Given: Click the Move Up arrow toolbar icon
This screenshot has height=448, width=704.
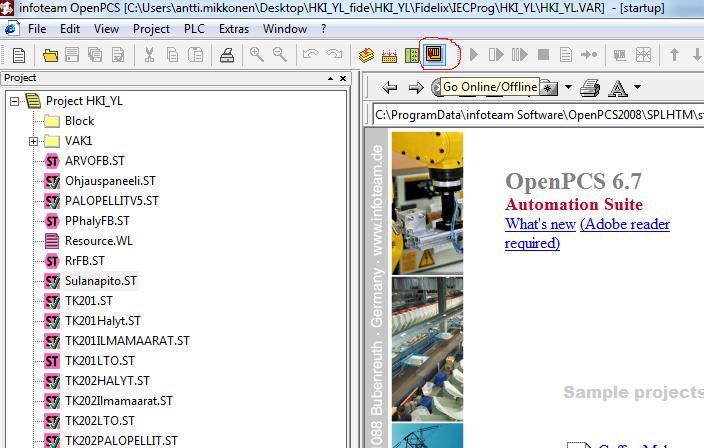Looking at the screenshot, I should pos(674,55).
